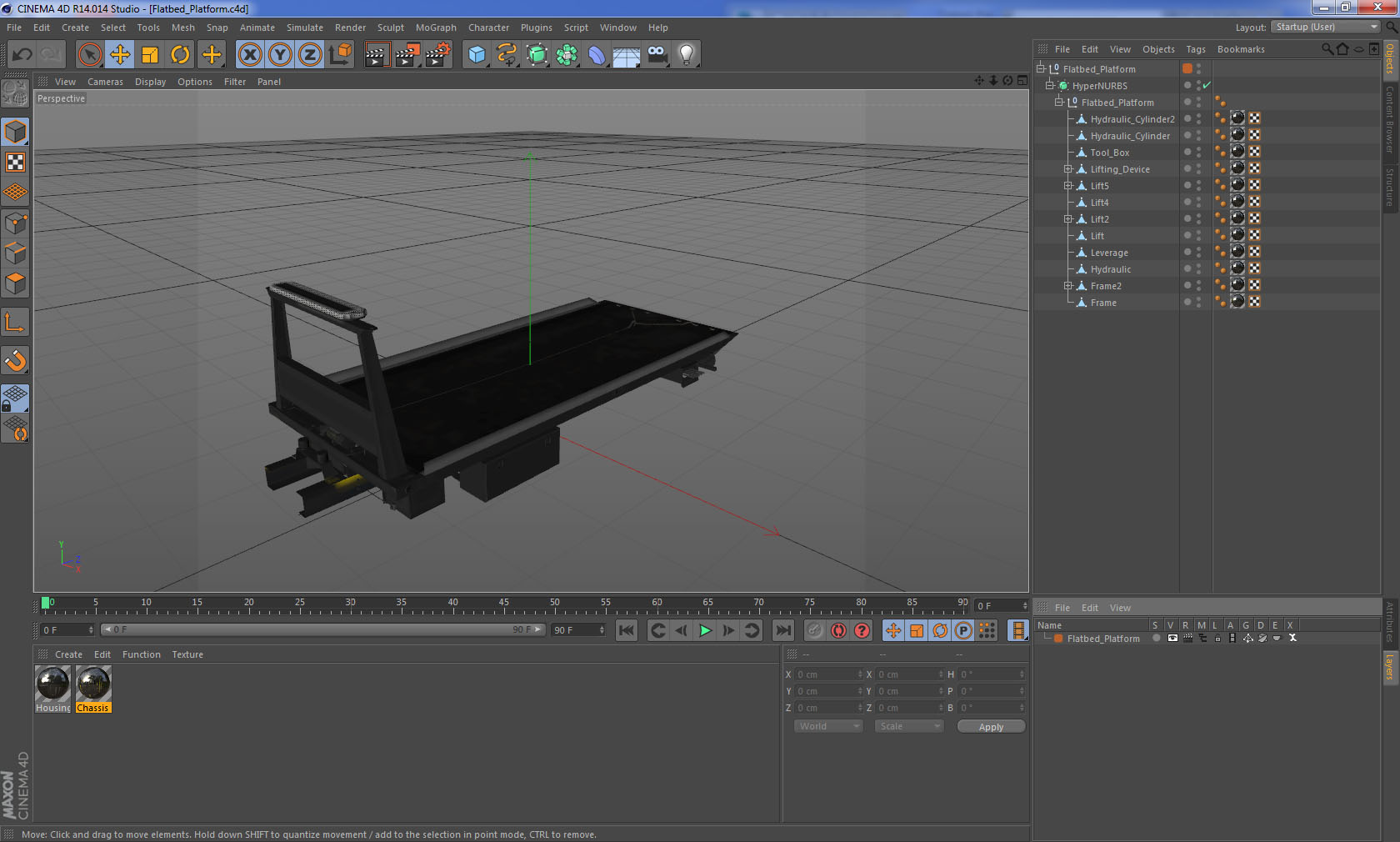Toggle the X-axis lock
Viewport: 1400px width, 842px height.
[249, 55]
